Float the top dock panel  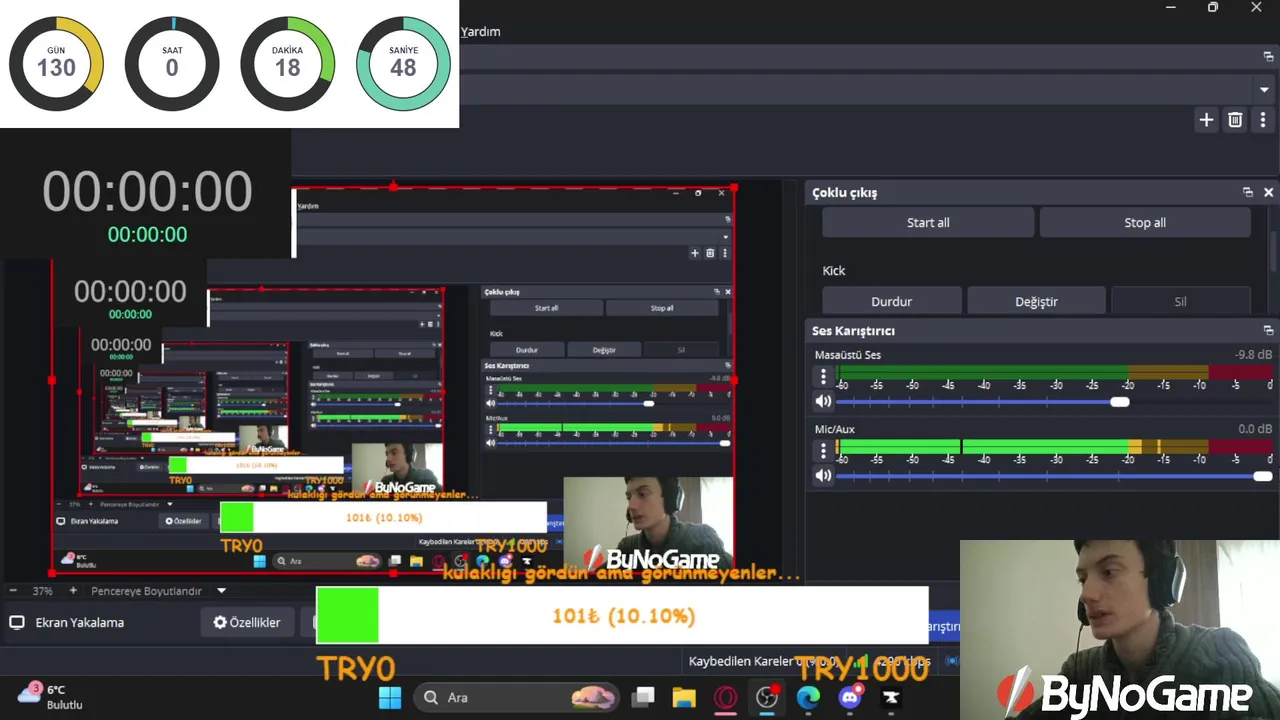click(x=1268, y=56)
